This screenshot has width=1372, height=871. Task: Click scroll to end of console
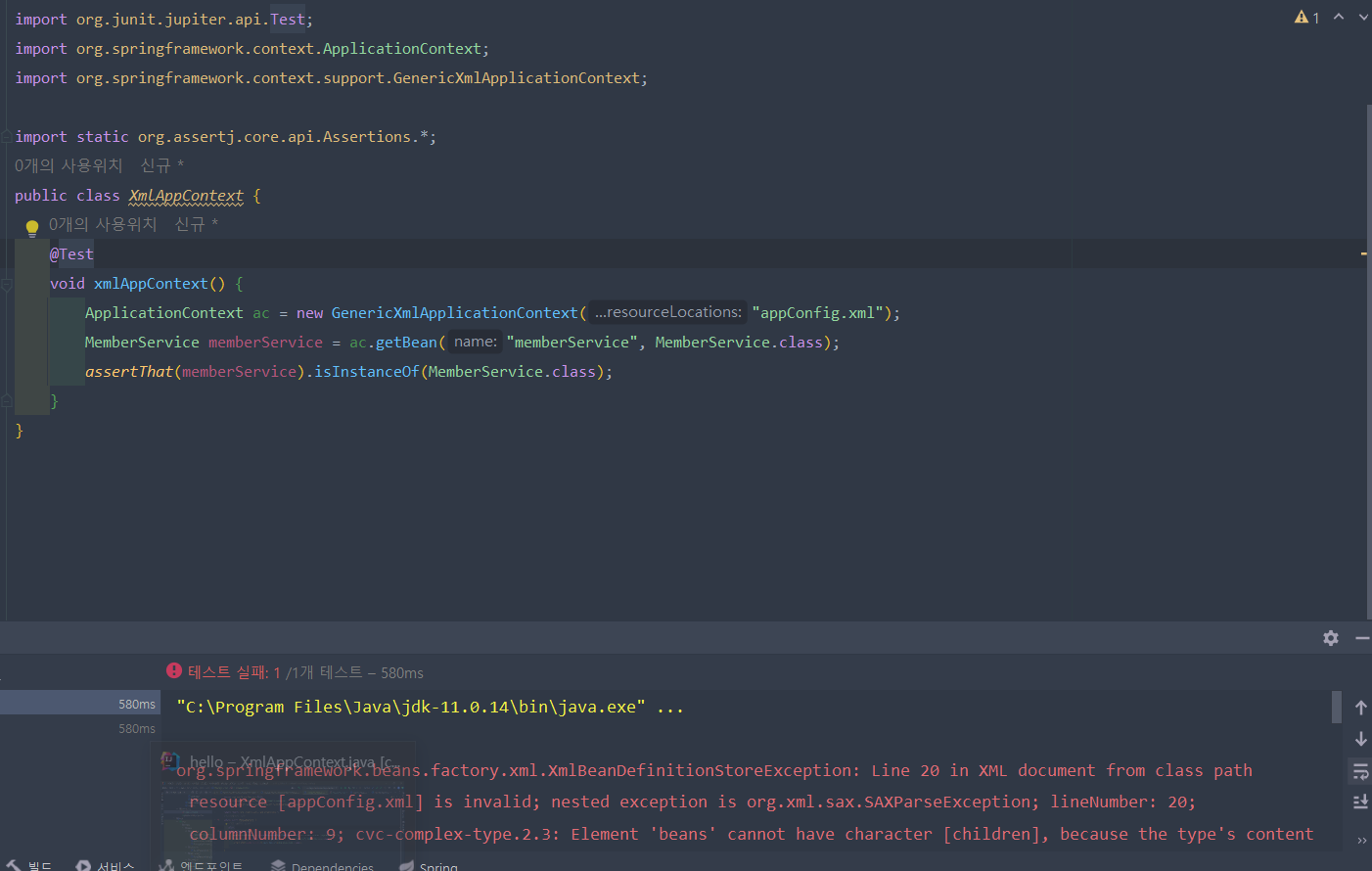1360,802
